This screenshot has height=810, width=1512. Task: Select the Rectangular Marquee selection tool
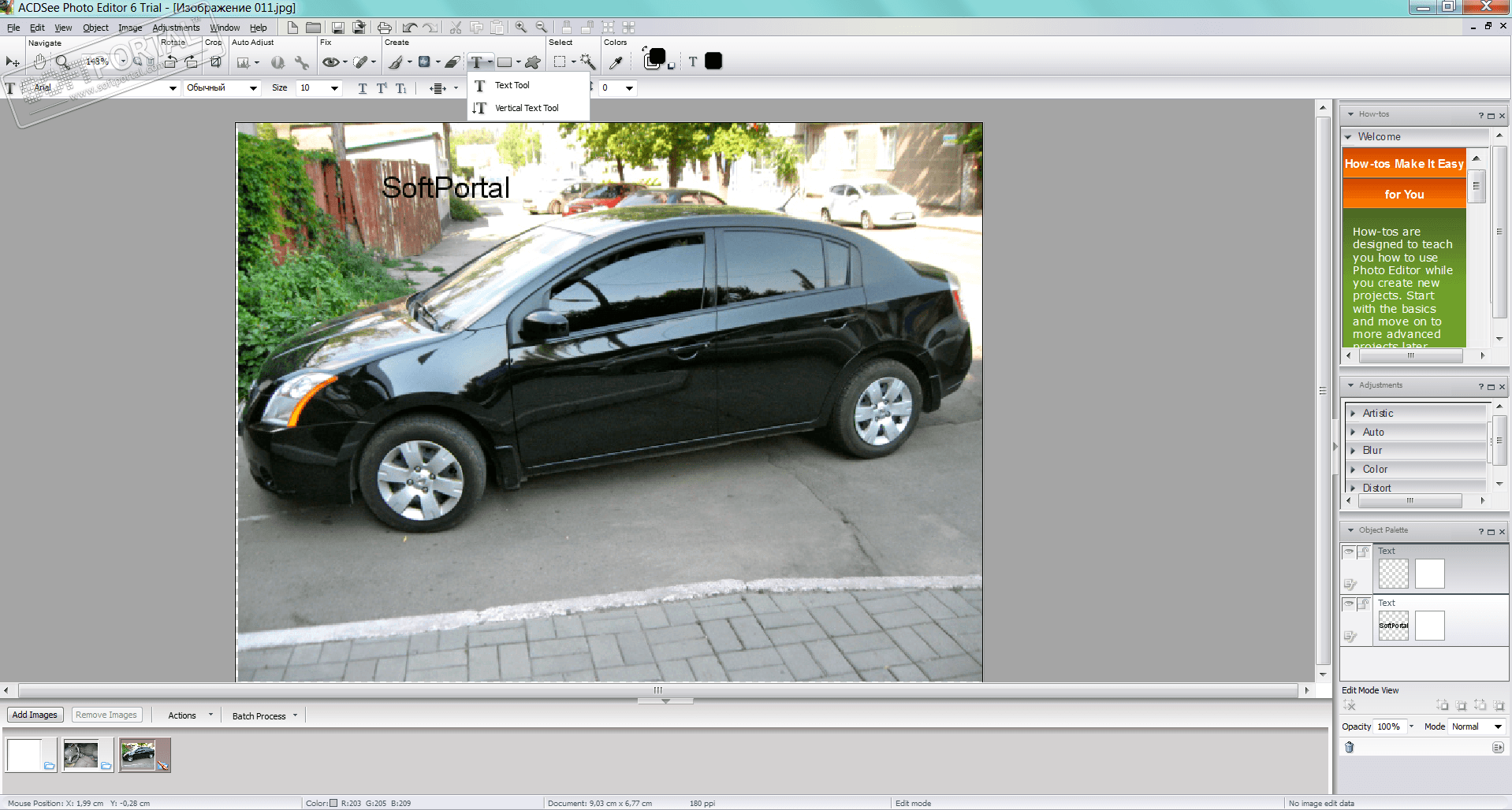pyautogui.click(x=560, y=61)
